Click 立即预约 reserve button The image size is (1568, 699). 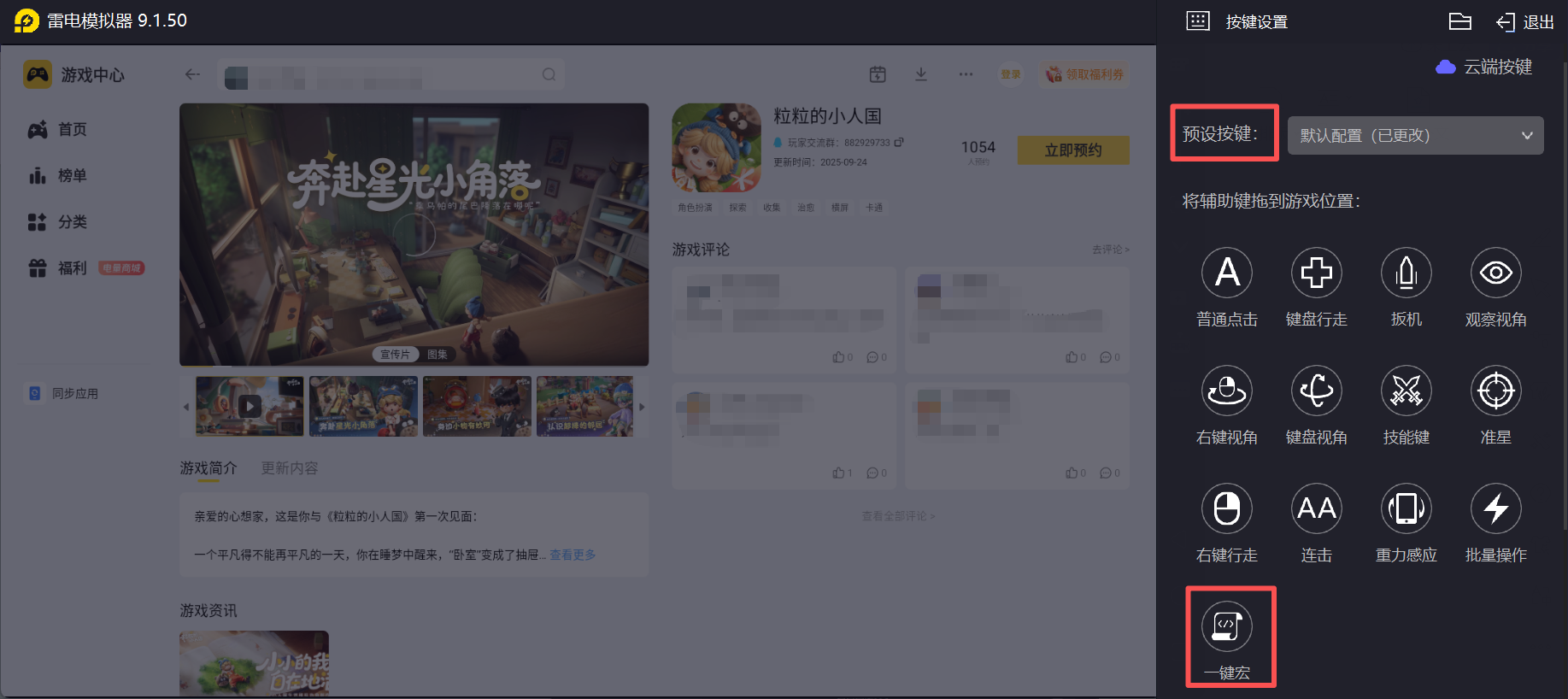click(x=1073, y=150)
